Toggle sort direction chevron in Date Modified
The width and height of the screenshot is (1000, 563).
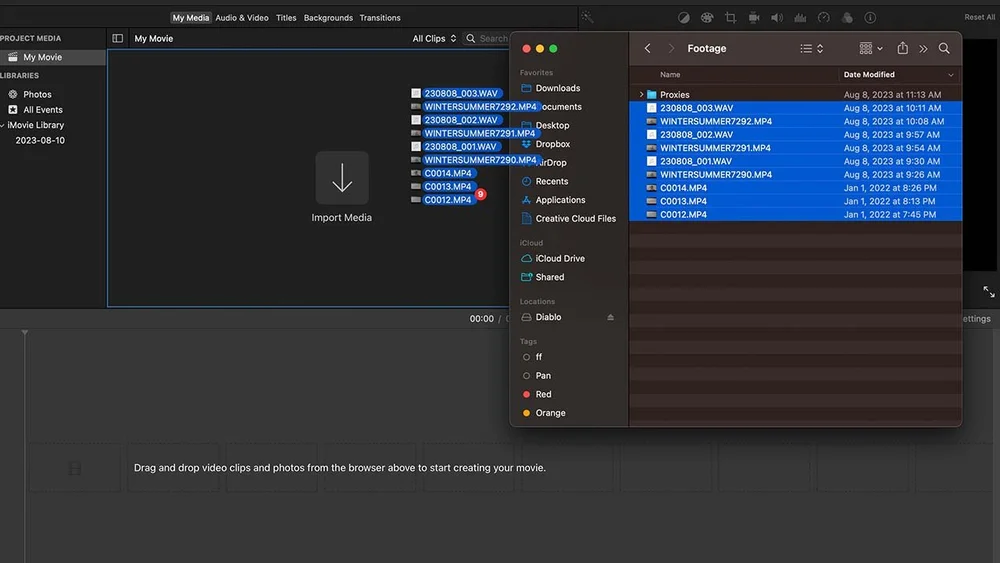950,75
